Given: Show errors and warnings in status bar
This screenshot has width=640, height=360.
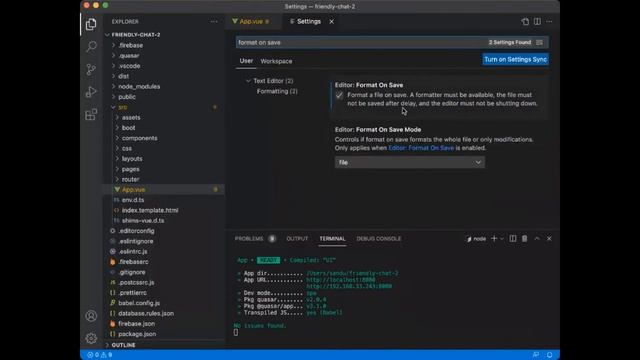Looking at the screenshot, I should pyautogui.click(x=100, y=355).
